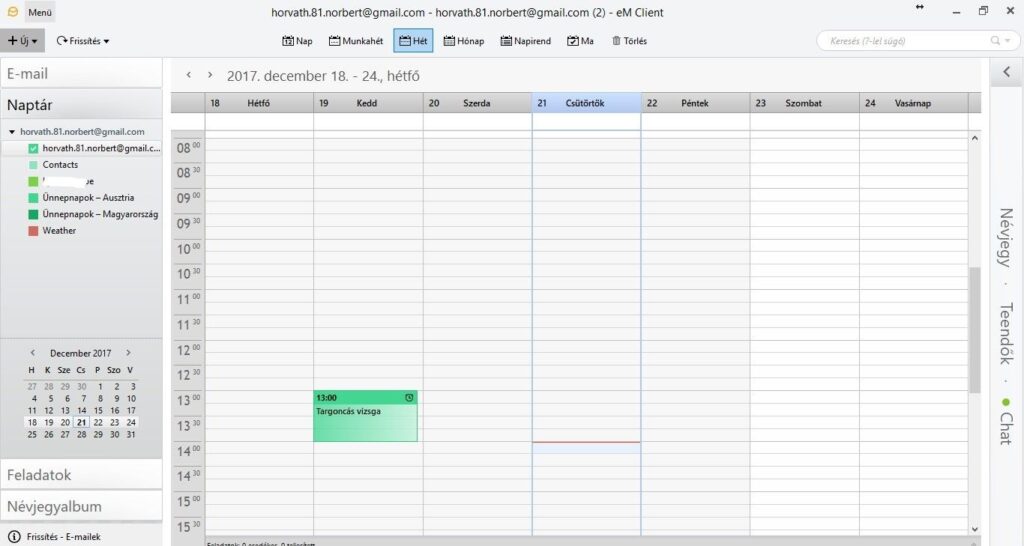Click December 2017 mini calendar title
Image resolution: width=1024 pixels, height=546 pixels.
pos(80,353)
